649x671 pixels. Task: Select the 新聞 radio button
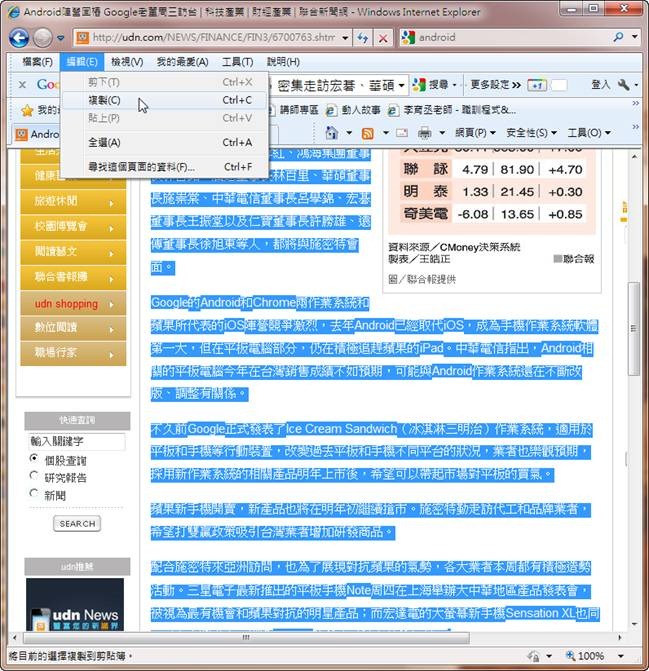[x=34, y=493]
